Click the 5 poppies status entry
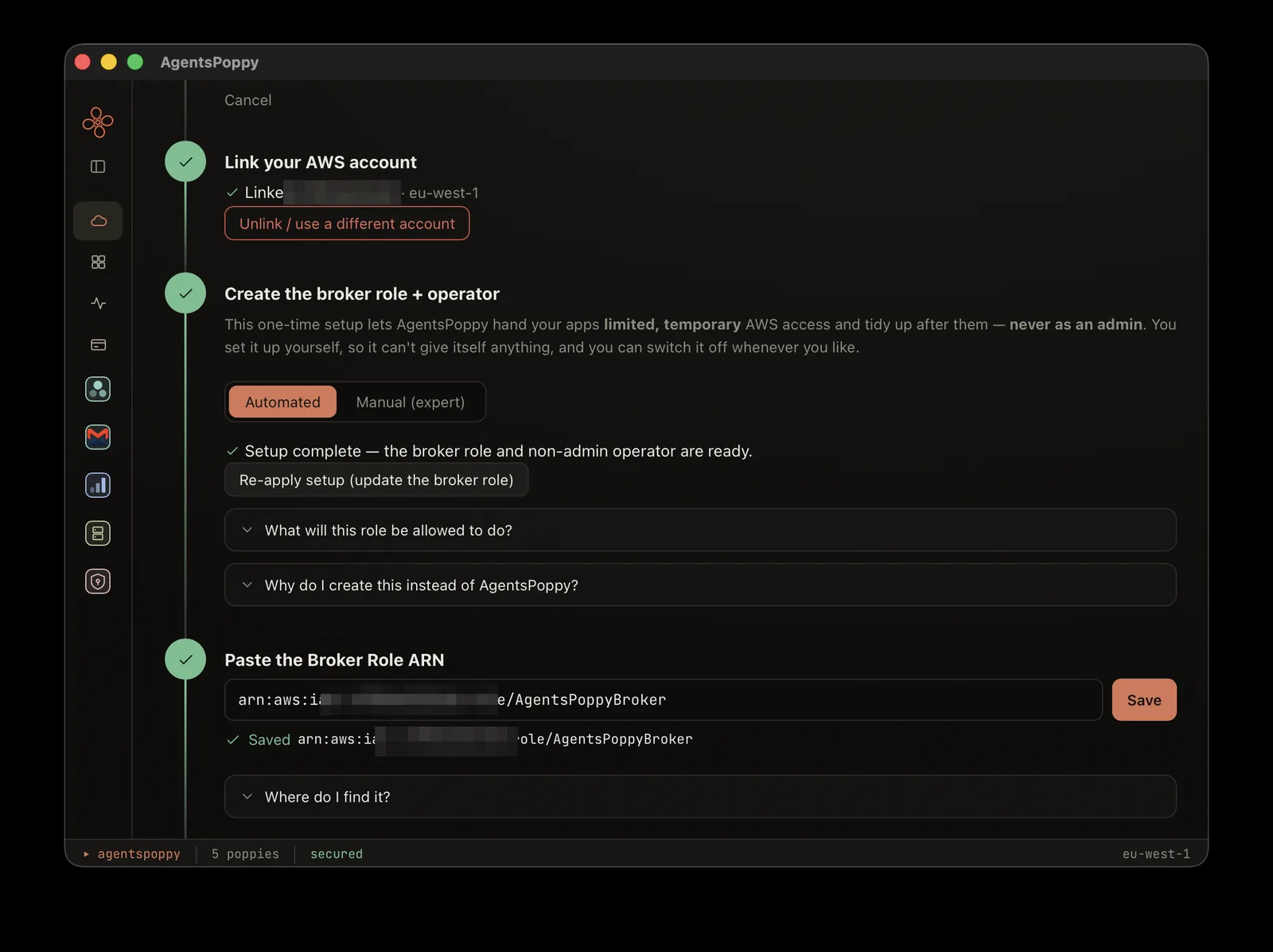This screenshot has width=1273, height=952. pyautogui.click(x=245, y=853)
